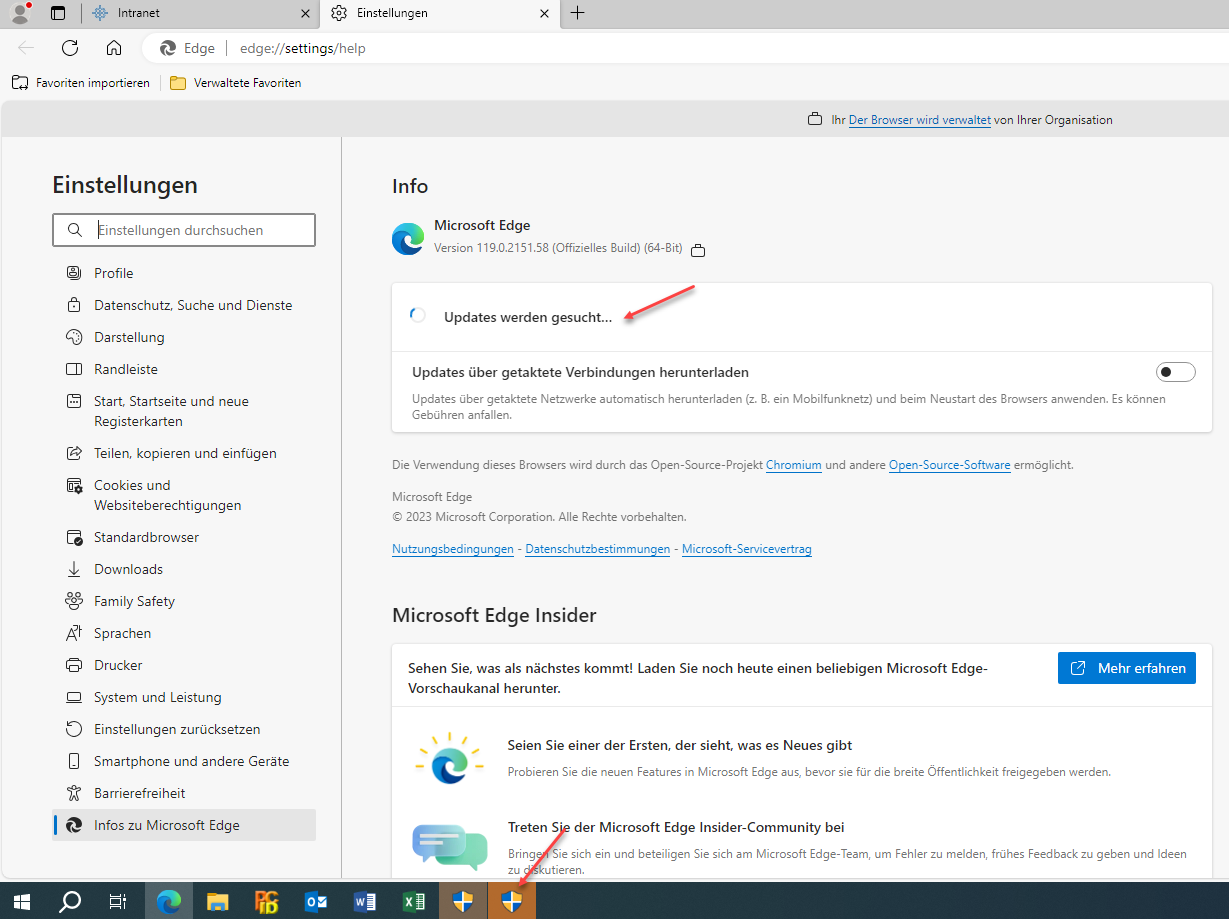Viewport: 1229px width, 919px height.
Task: Open System und Leistung settings
Action: pyautogui.click(x=184, y=697)
